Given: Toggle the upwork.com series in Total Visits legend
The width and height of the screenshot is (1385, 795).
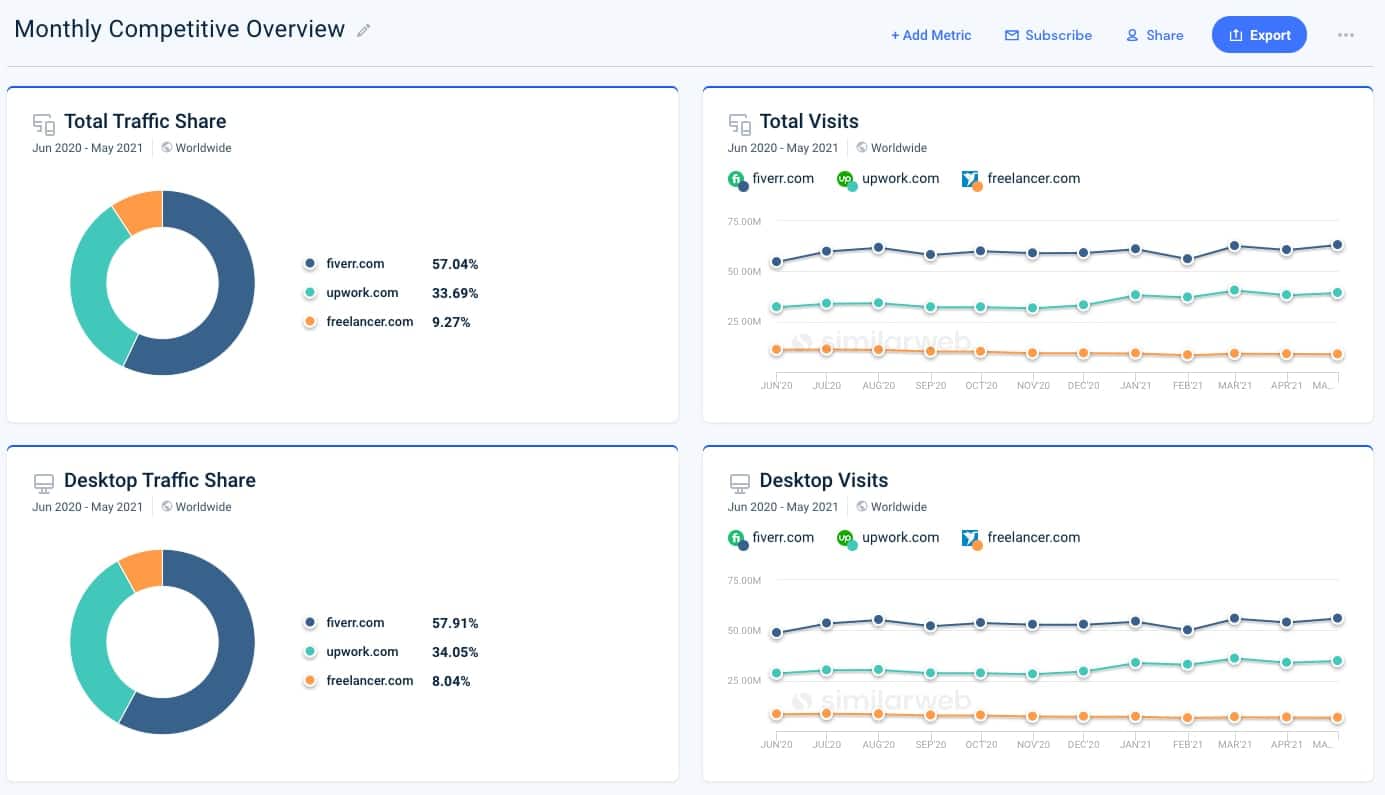Looking at the screenshot, I should pyautogui.click(x=889, y=179).
